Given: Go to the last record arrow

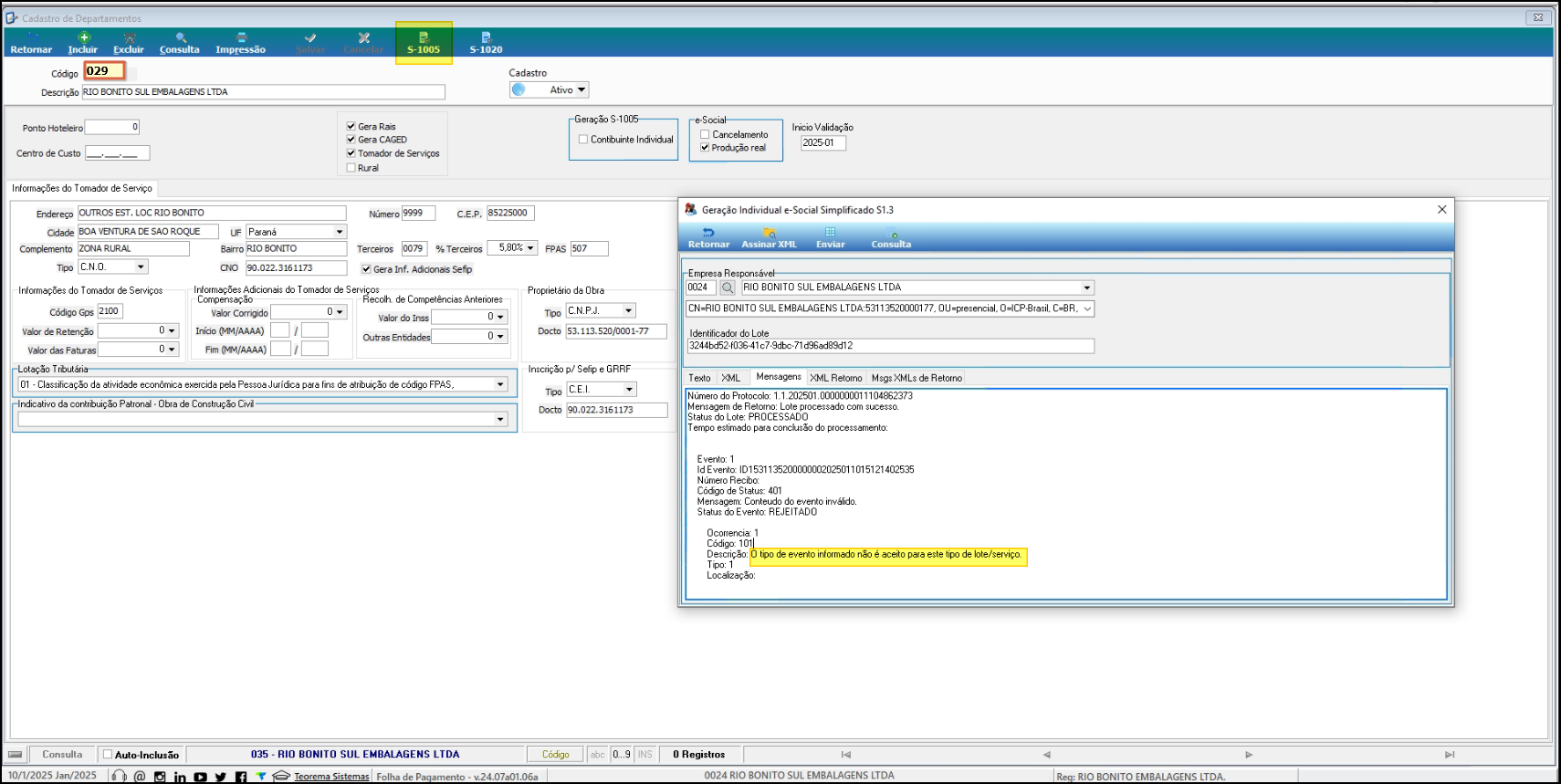Looking at the screenshot, I should pyautogui.click(x=1449, y=755).
